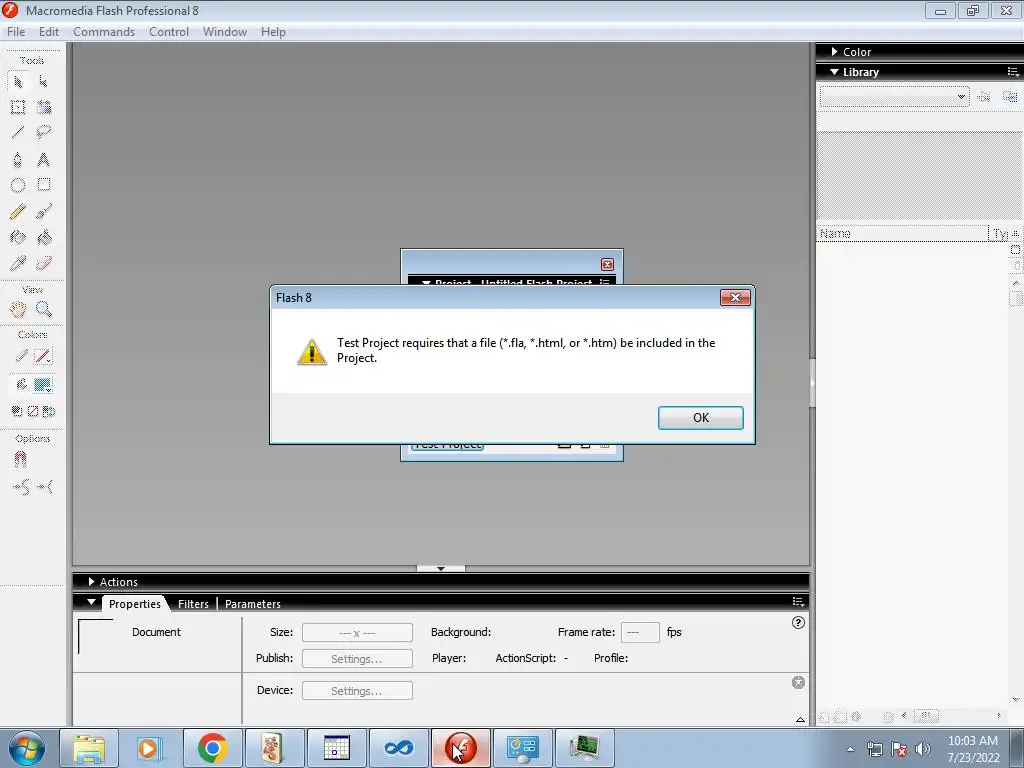
Task: Open the Library document dropdown
Action: (895, 97)
